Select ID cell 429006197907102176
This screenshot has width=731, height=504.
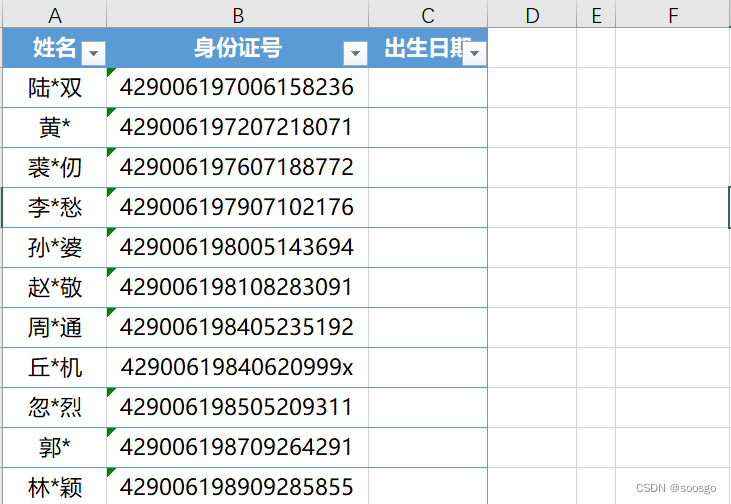point(238,207)
